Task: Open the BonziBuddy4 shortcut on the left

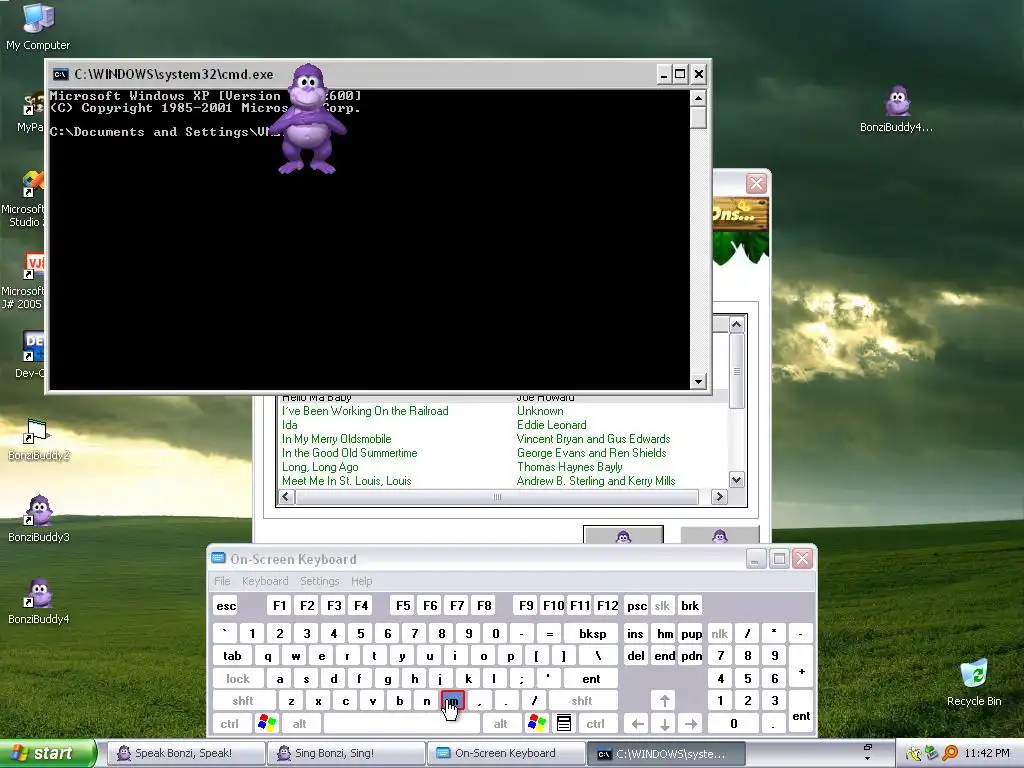Action: click(x=38, y=601)
